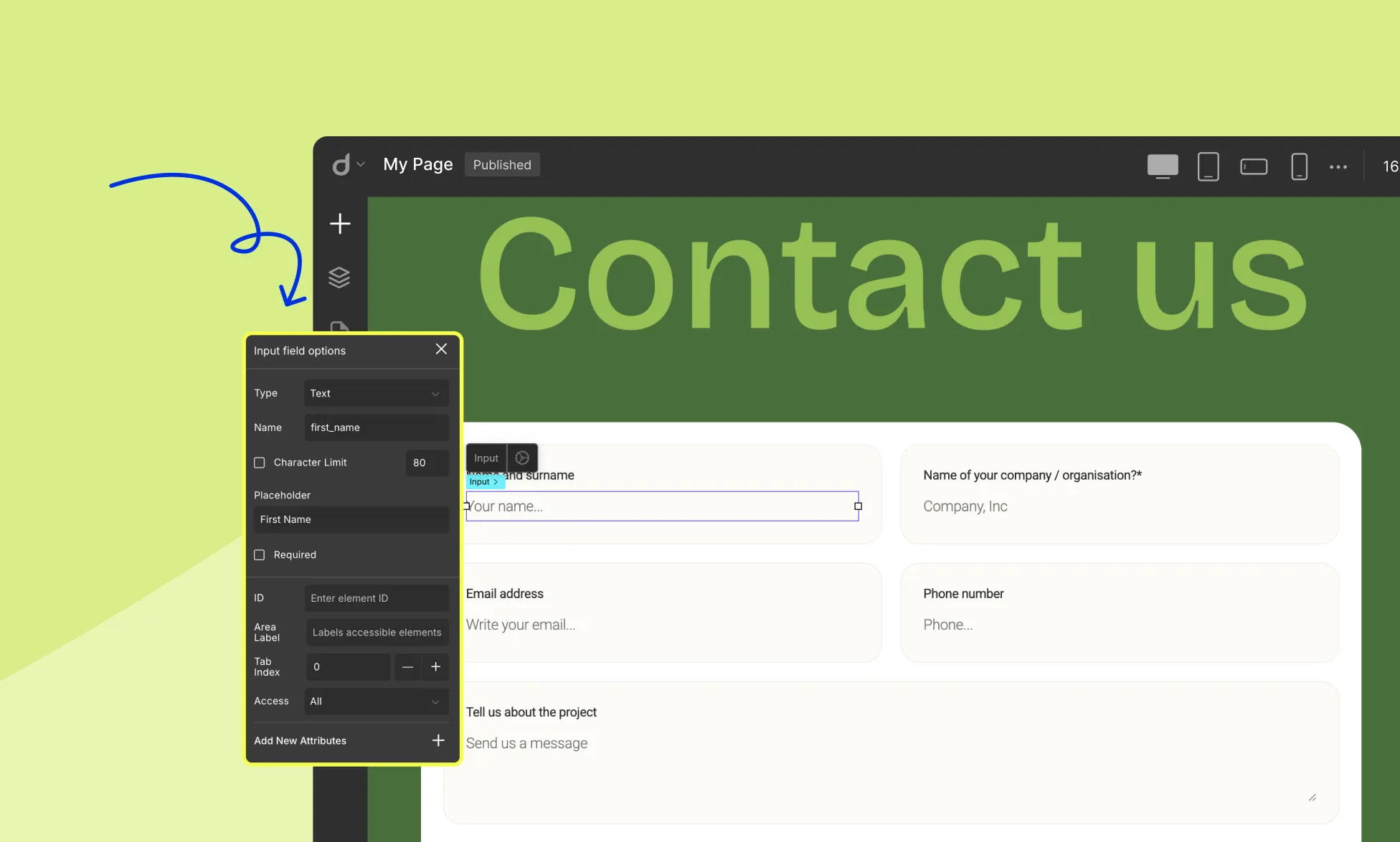Tick the Required checkbox
The width and height of the screenshot is (1400, 842).
tap(260, 555)
